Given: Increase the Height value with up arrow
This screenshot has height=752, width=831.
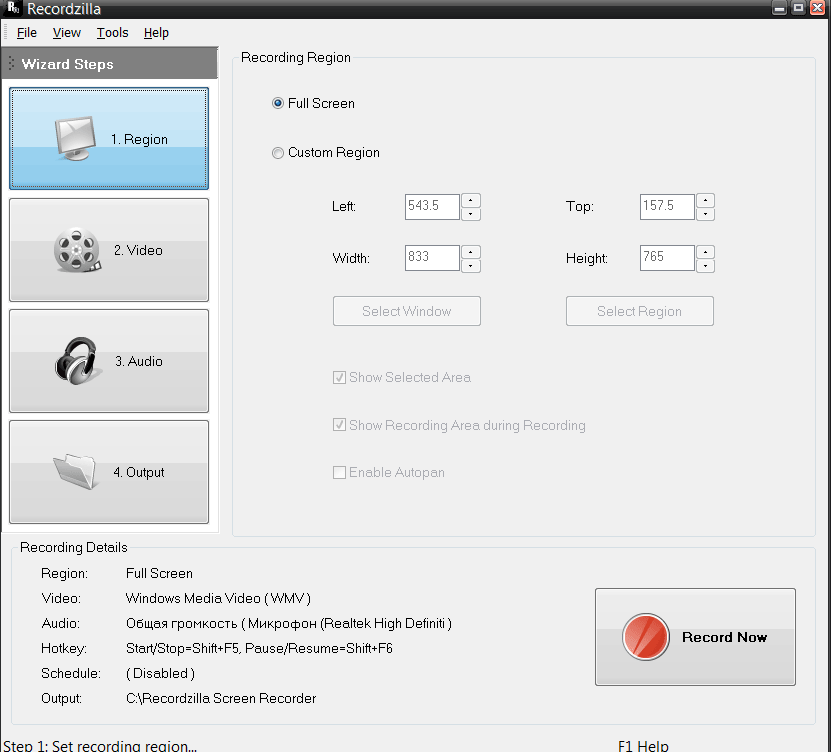Looking at the screenshot, I should click(x=705, y=252).
